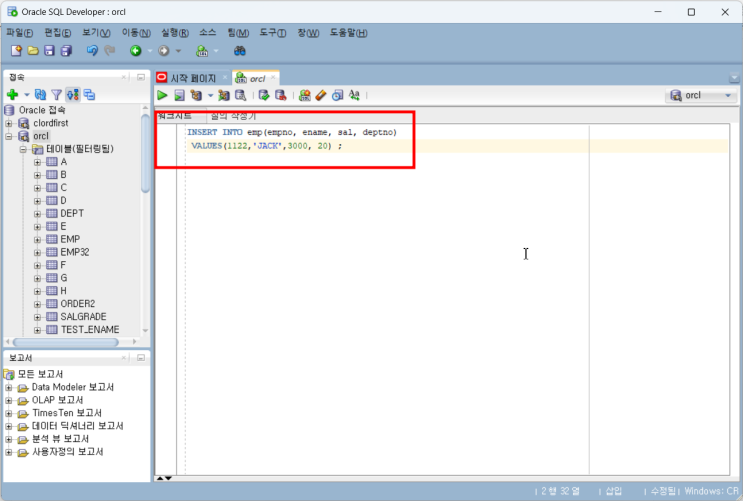This screenshot has width=743, height=501.
Task: Minimize the 보고서 panel
Action: [x=141, y=357]
